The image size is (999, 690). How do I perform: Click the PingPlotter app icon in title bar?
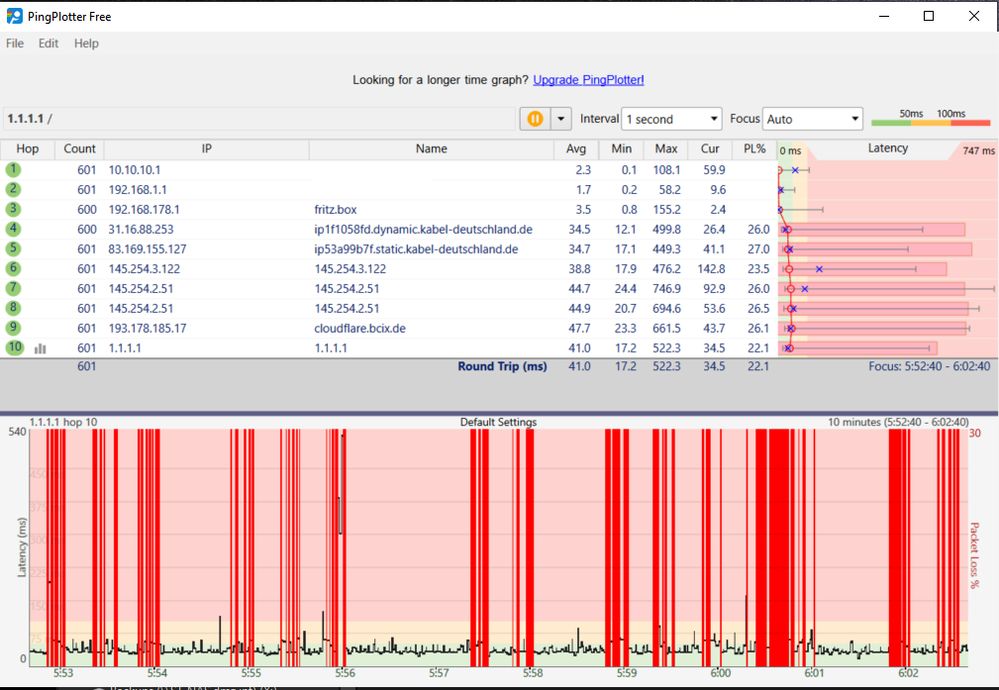15,16
